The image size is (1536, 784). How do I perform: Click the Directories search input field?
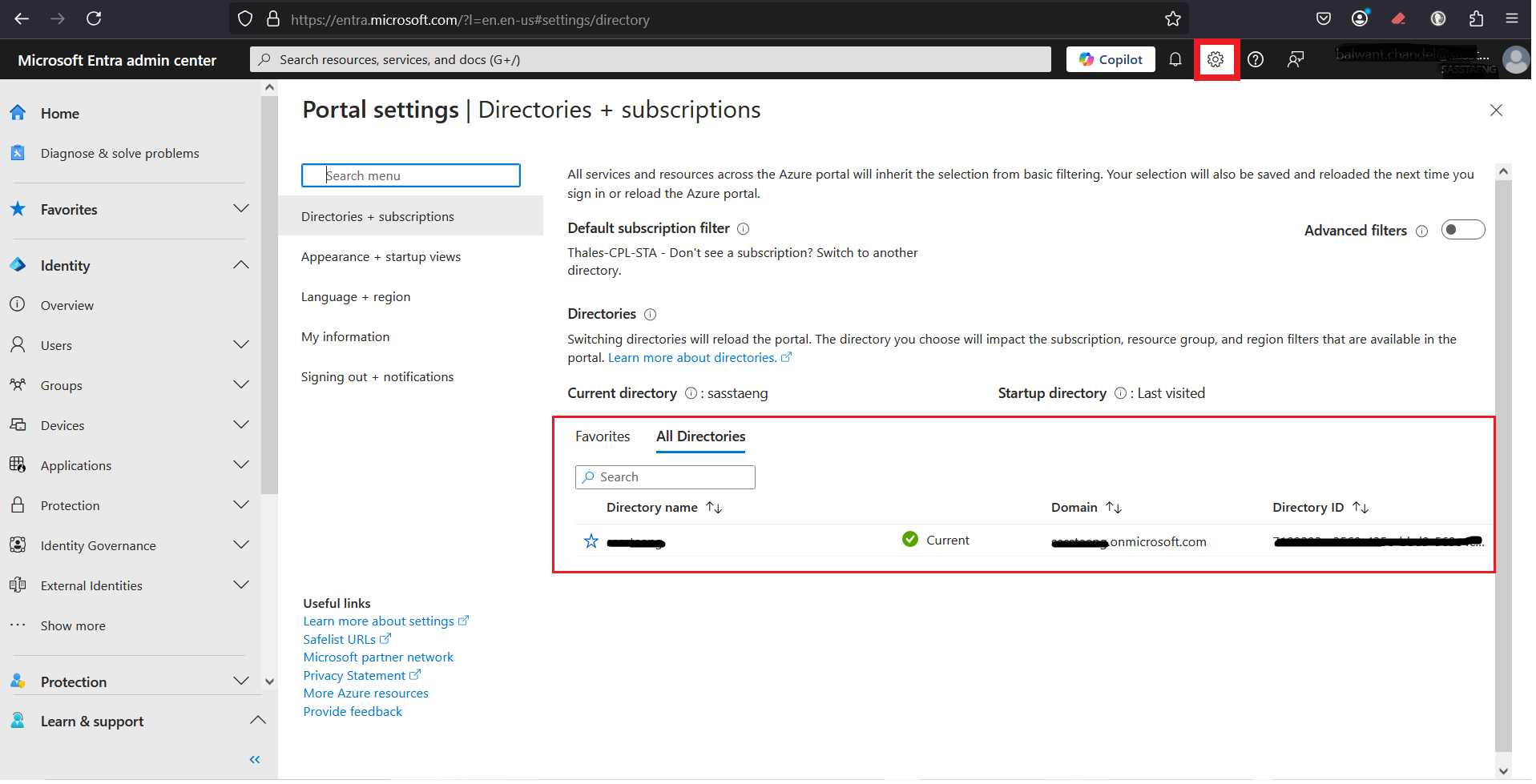(x=665, y=477)
